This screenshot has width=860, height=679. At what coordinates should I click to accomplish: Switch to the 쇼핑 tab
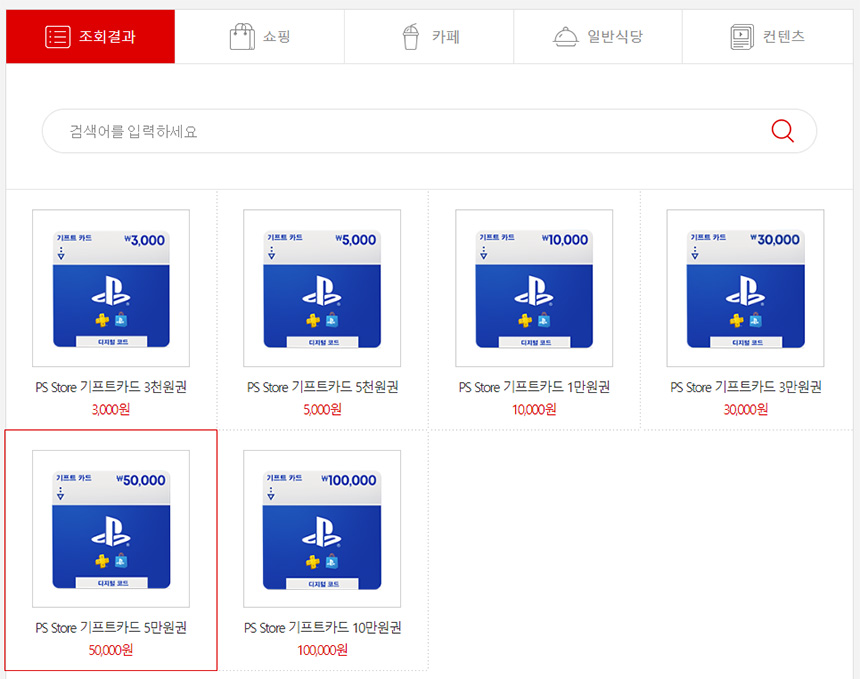tap(259, 36)
